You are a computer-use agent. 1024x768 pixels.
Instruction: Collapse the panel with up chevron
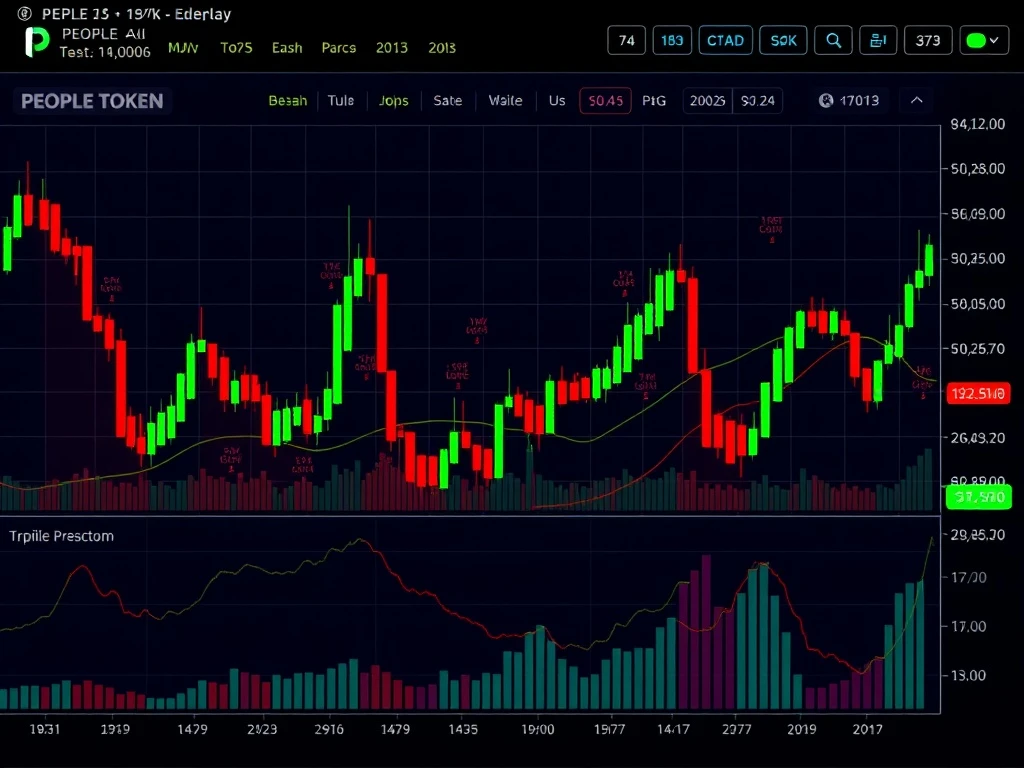click(x=917, y=101)
